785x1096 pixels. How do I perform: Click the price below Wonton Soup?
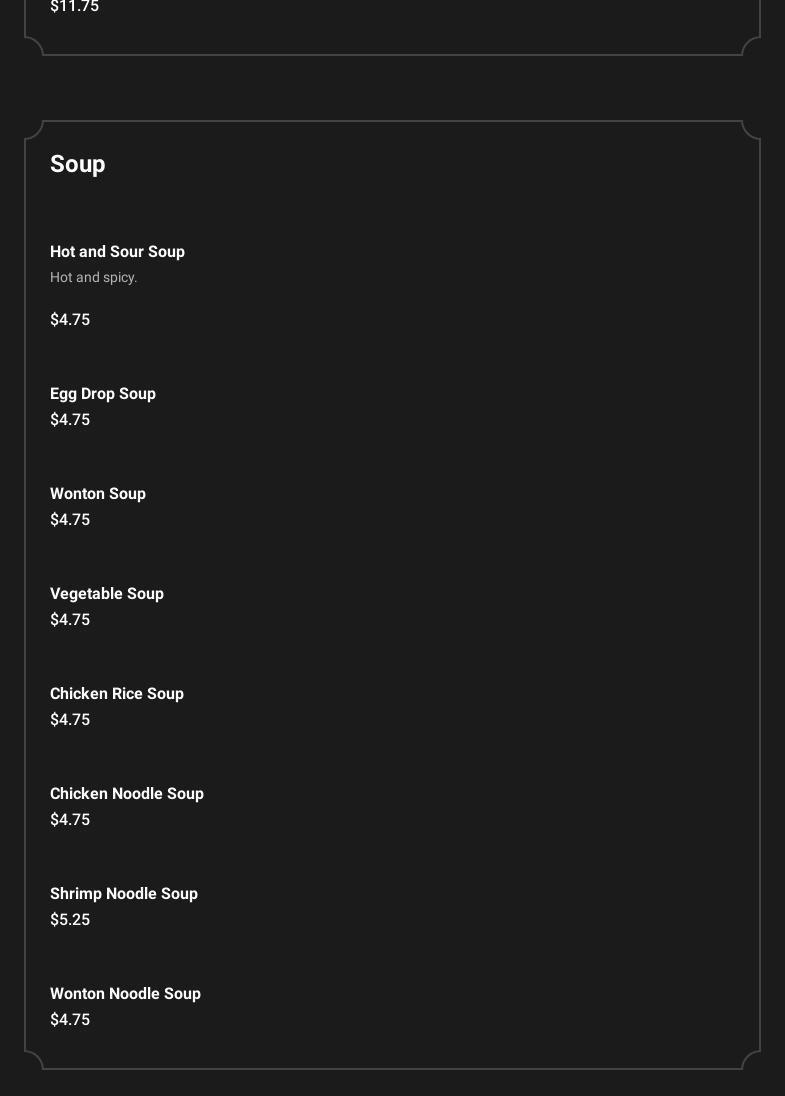(x=70, y=520)
